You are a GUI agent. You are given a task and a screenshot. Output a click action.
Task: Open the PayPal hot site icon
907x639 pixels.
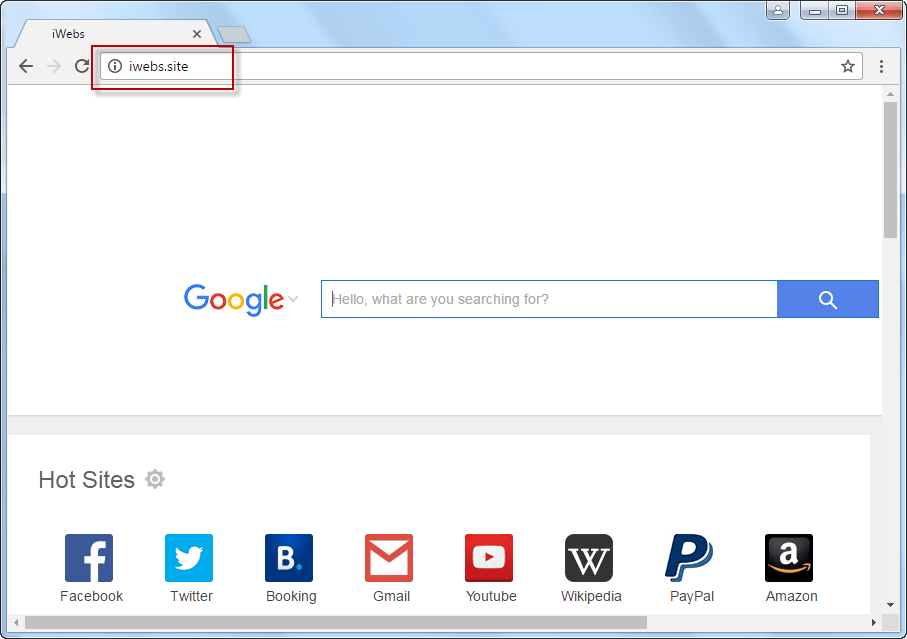(689, 557)
